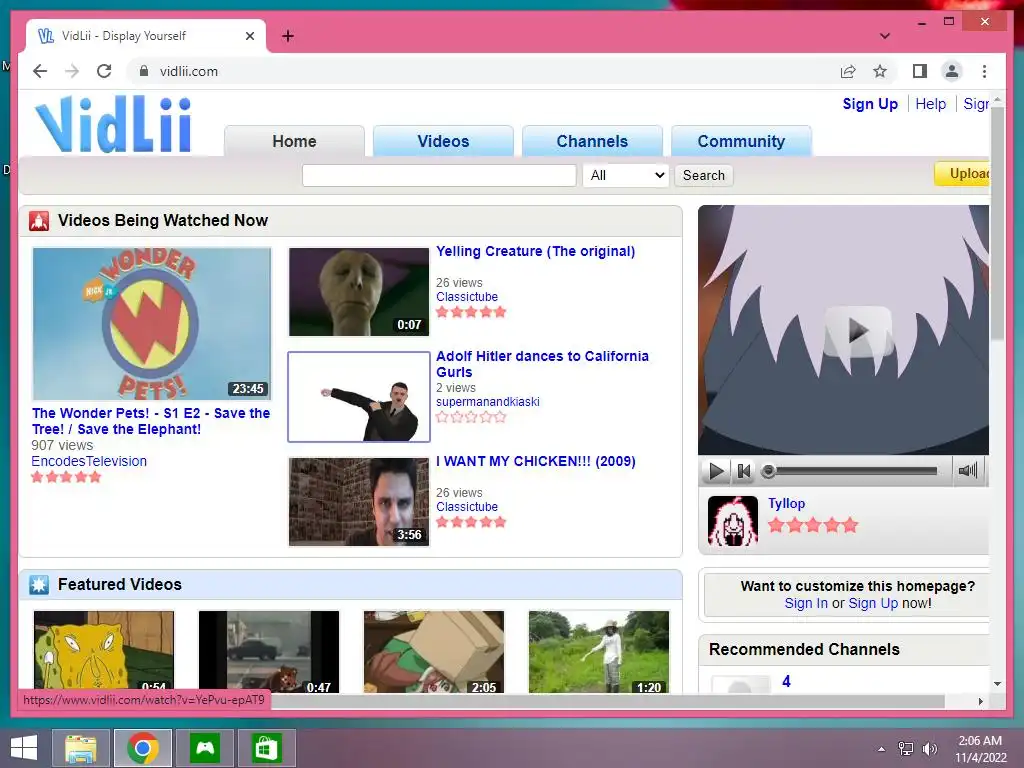
Task: Click the SpongeBob featured video thumbnail
Action: tap(104, 652)
